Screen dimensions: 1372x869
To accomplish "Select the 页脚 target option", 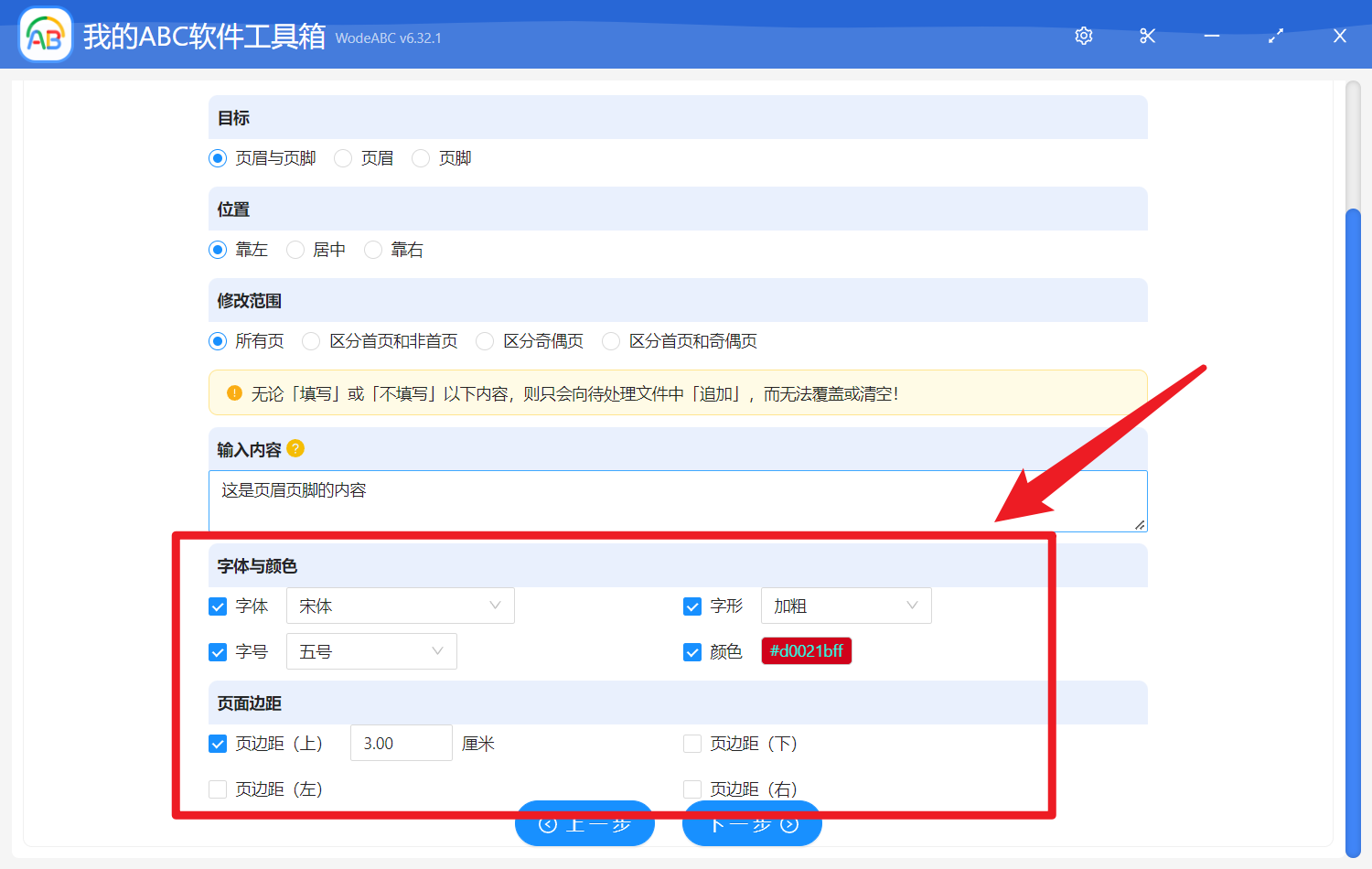I will coord(421,157).
